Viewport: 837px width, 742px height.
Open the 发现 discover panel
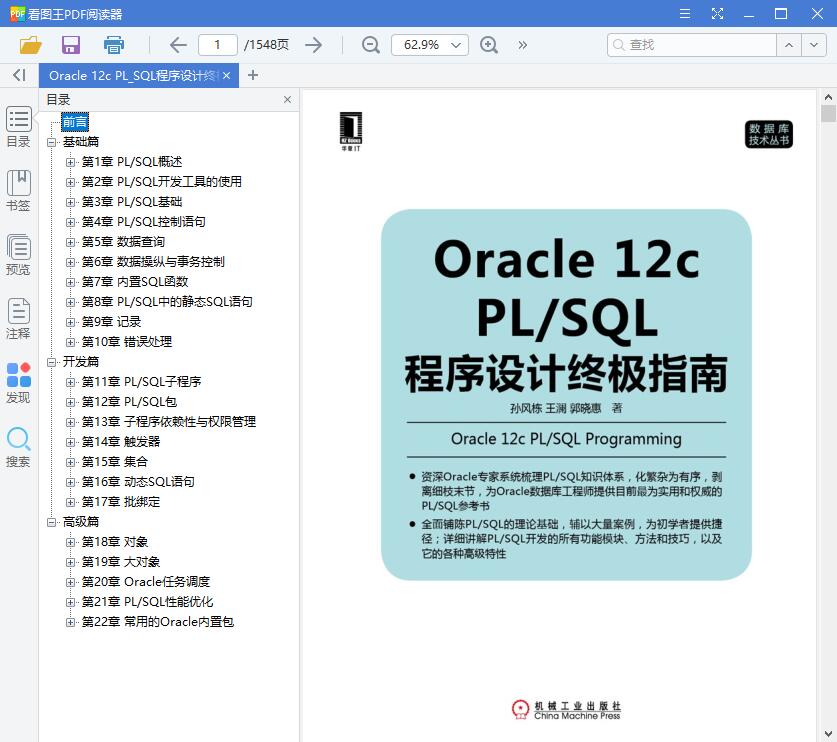[18, 383]
